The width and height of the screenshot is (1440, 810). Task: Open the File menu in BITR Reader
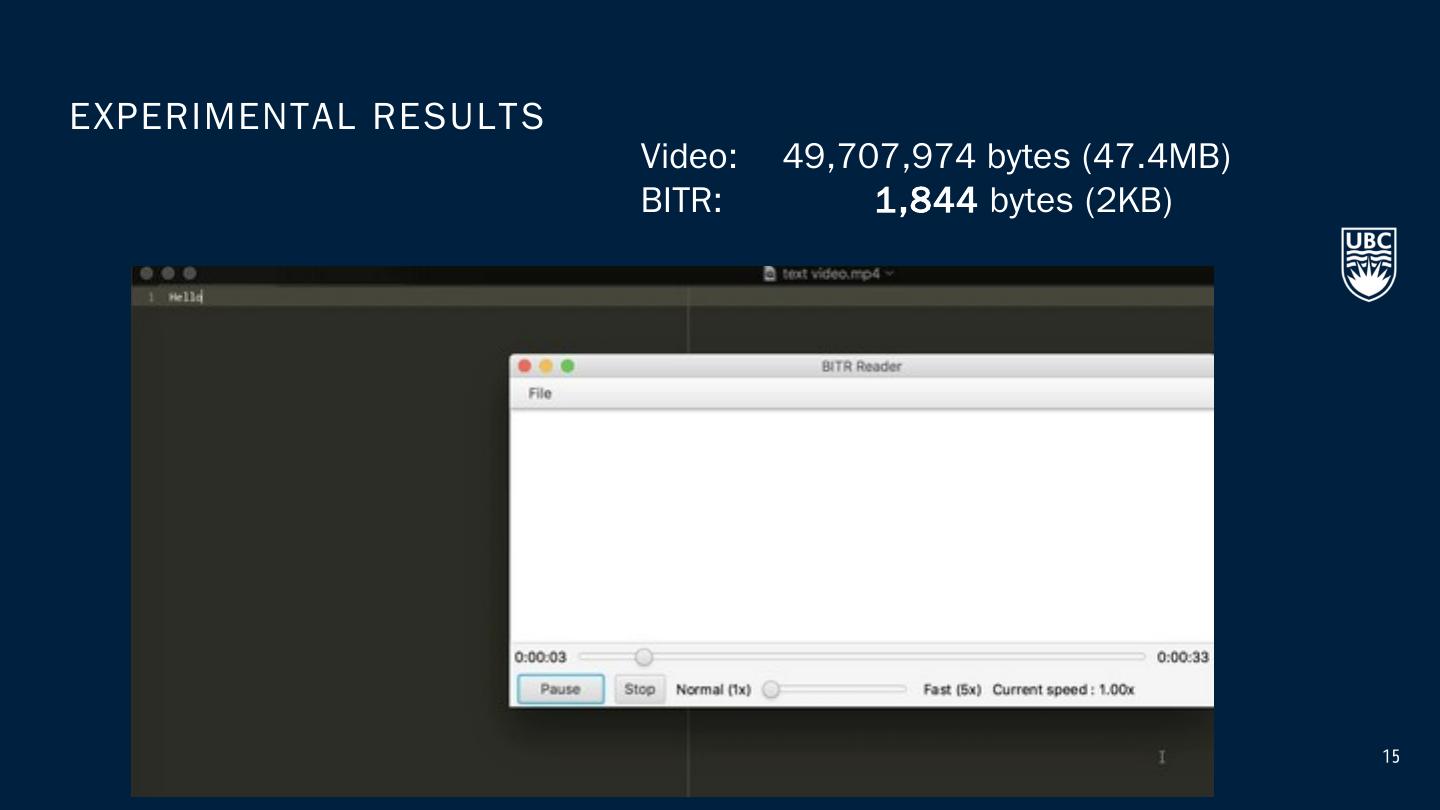540,393
